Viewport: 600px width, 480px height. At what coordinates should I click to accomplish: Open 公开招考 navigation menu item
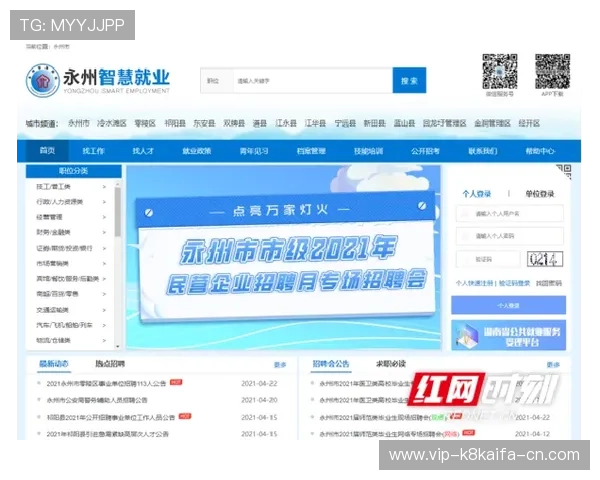(x=426, y=151)
